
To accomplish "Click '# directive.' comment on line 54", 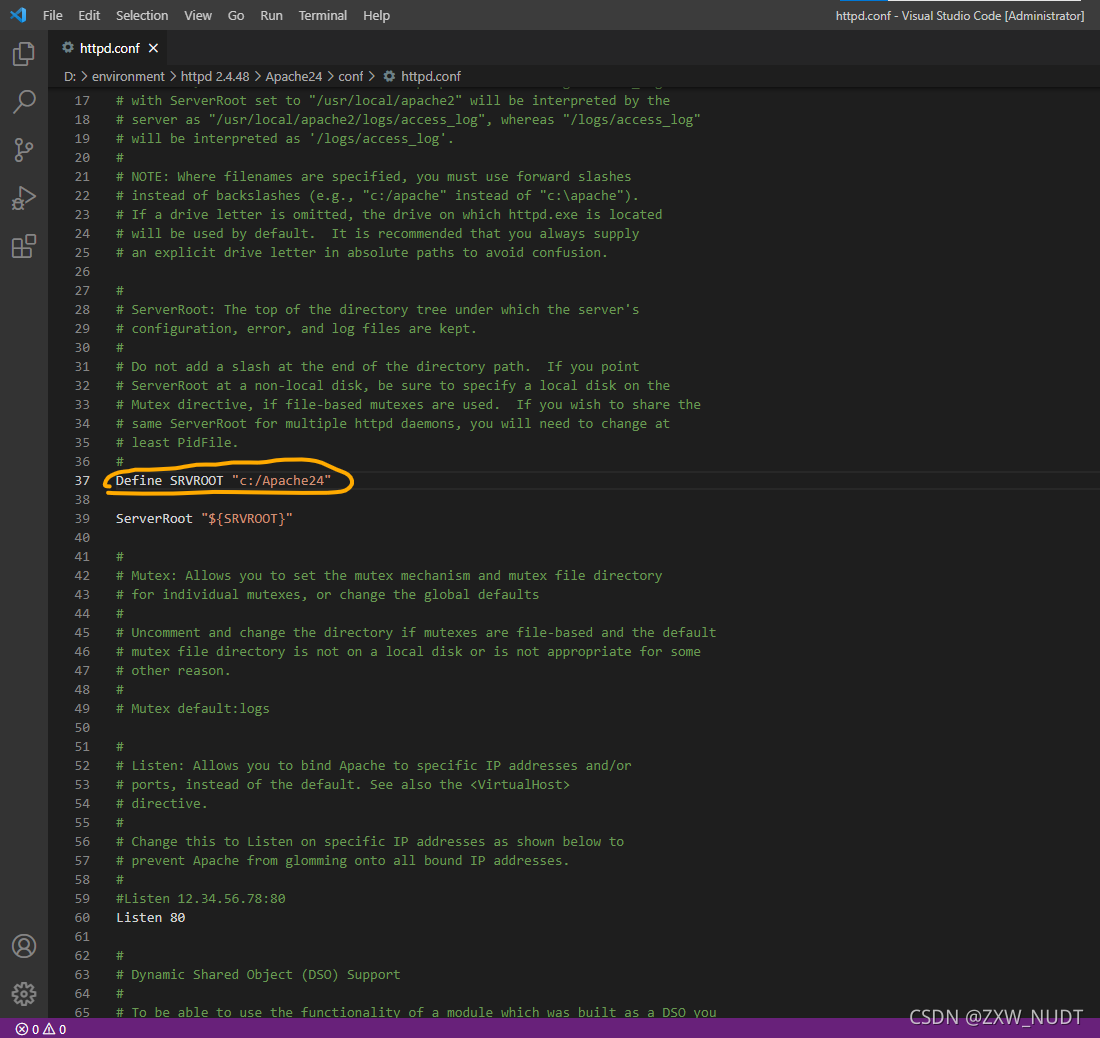I will click(x=162, y=803).
